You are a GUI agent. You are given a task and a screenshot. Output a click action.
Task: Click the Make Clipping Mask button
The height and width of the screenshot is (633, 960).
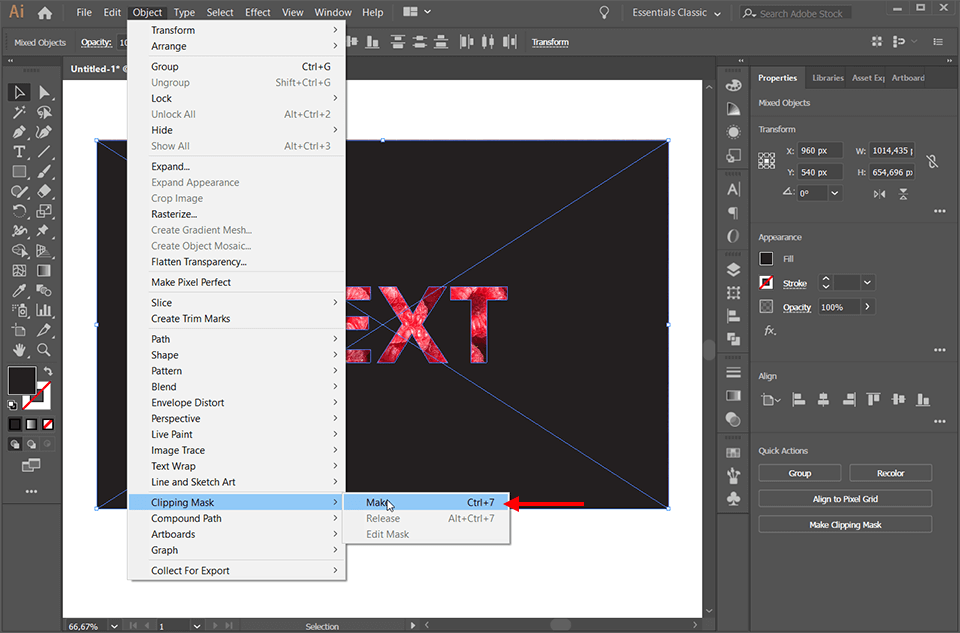click(x=845, y=523)
